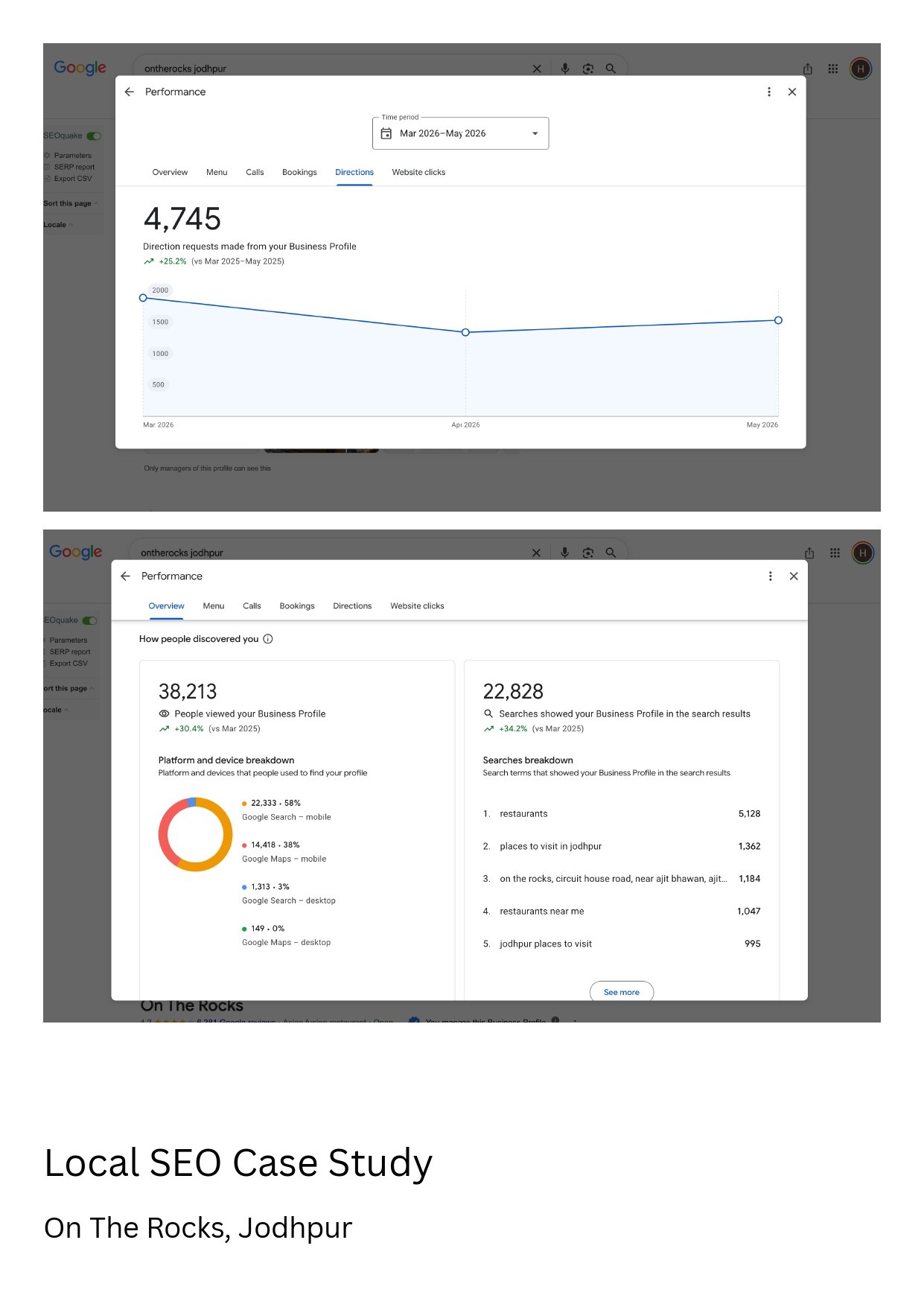Click the eye icon beside People viewed your Business Profile
The image size is (924, 1307).
point(165,713)
